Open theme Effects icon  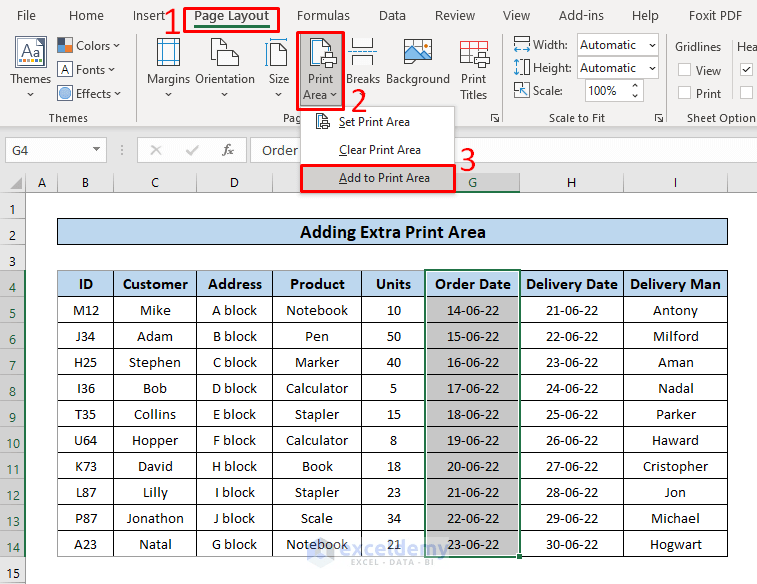pos(65,93)
